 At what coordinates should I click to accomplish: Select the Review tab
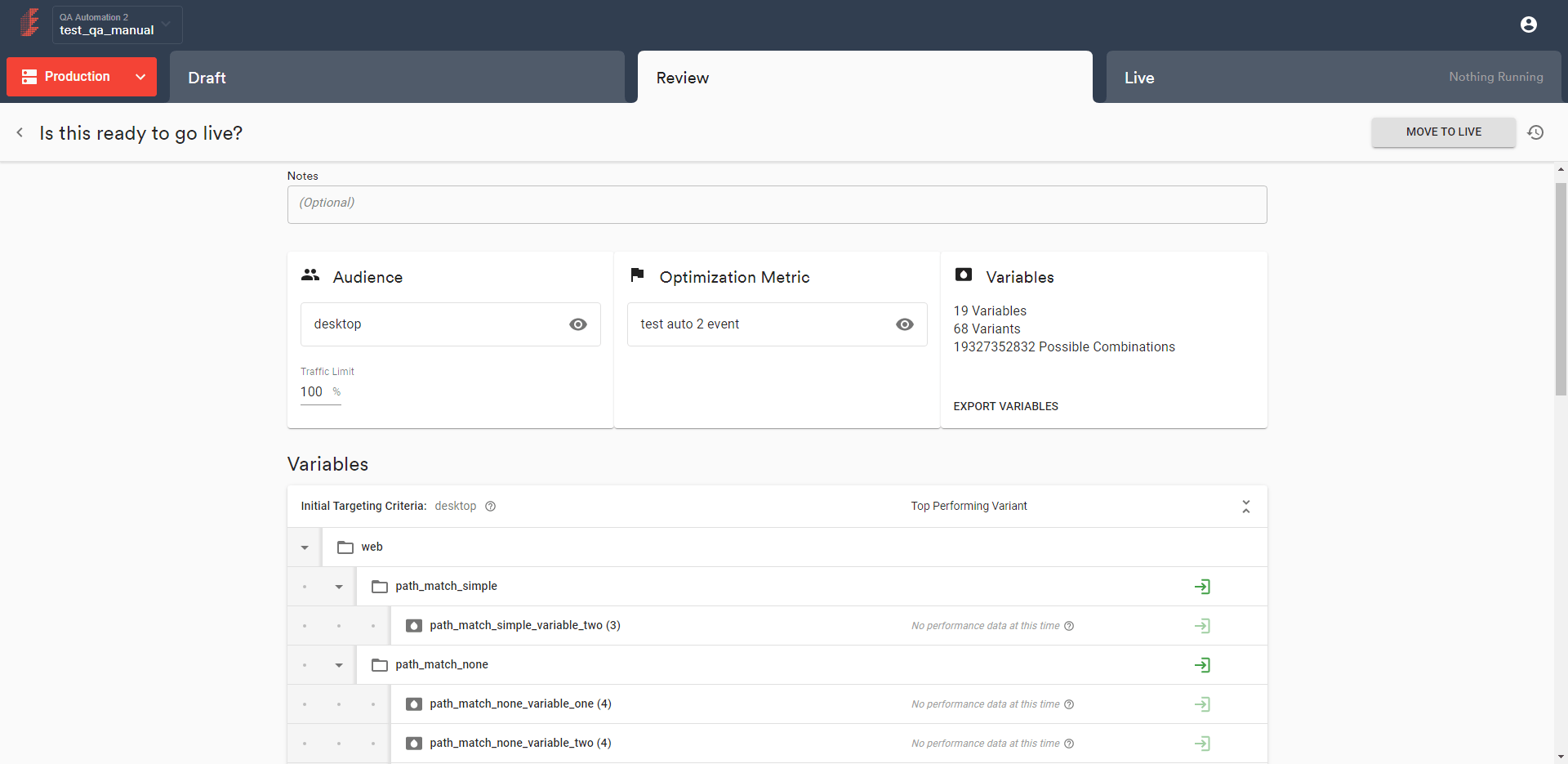(x=865, y=77)
